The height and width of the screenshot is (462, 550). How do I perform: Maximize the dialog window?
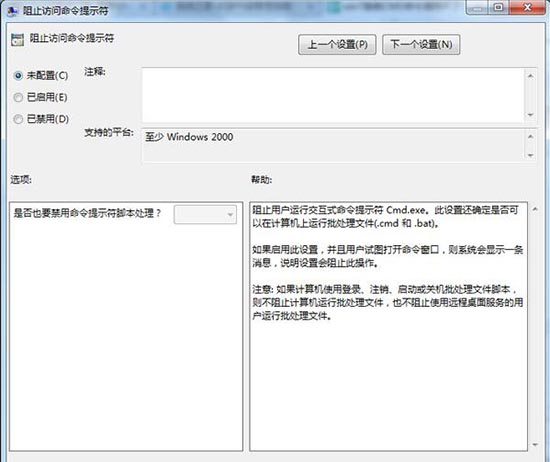click(498, 7)
